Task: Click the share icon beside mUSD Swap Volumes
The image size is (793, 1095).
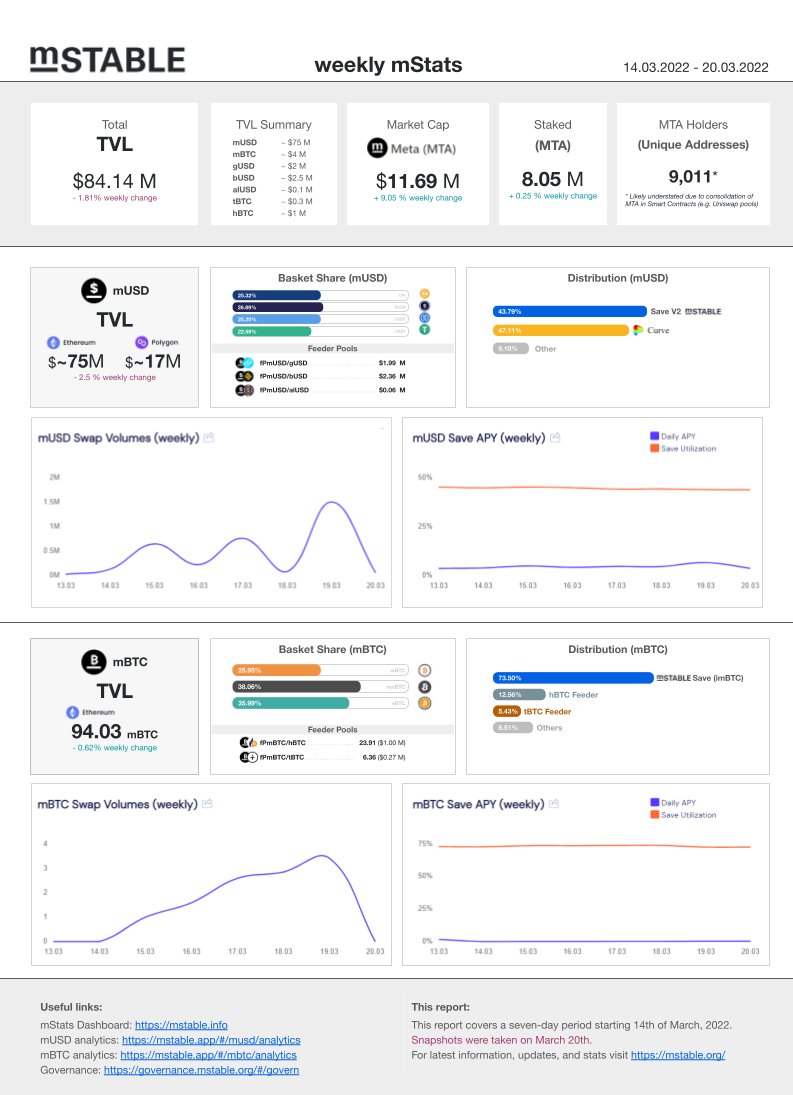Action: (209, 438)
